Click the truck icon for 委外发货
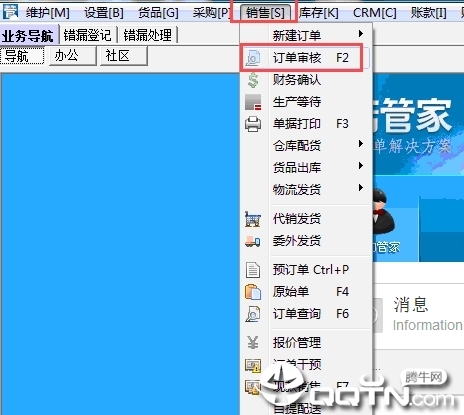The width and height of the screenshot is (464, 415). 253,241
